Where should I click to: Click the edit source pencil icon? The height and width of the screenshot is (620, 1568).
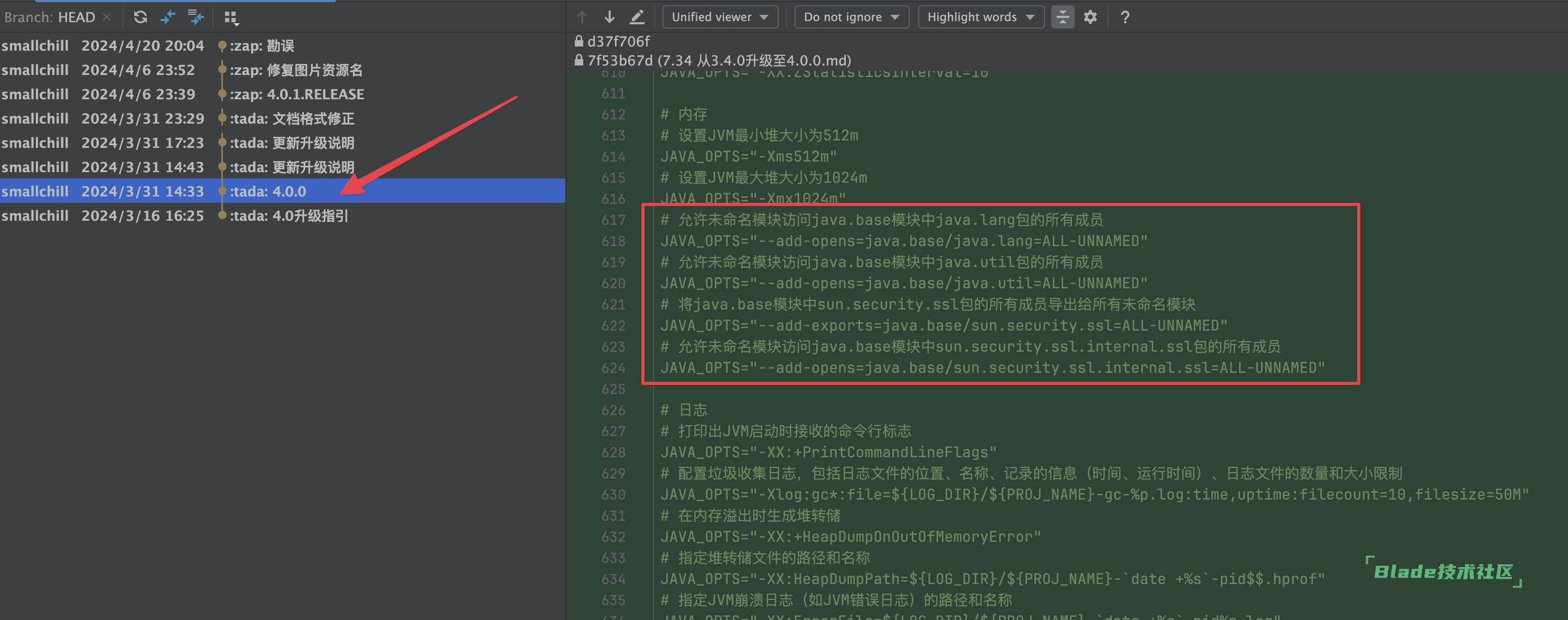click(x=637, y=17)
